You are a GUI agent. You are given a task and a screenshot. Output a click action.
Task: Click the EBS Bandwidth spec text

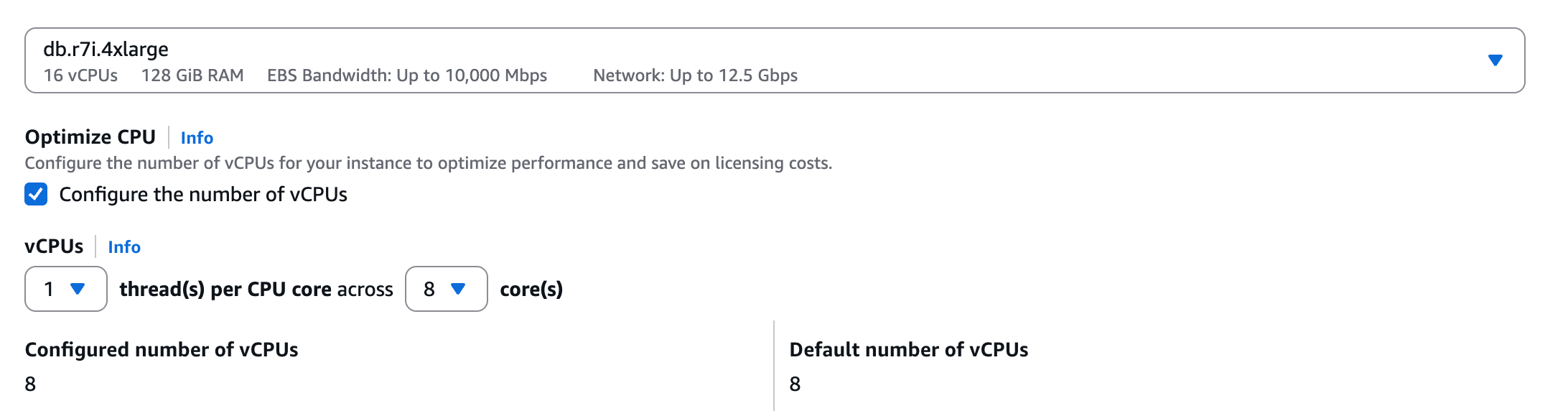(407, 75)
